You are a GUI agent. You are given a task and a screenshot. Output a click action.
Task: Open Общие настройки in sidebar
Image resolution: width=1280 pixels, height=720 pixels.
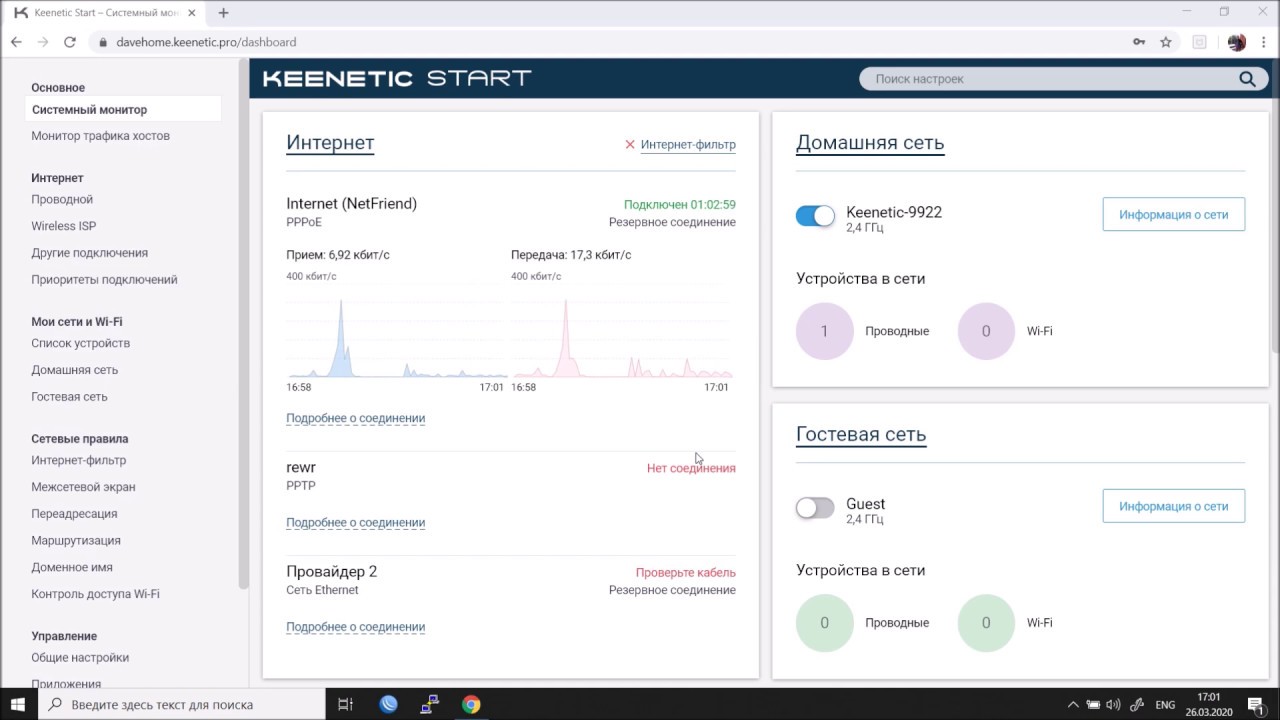(80, 658)
